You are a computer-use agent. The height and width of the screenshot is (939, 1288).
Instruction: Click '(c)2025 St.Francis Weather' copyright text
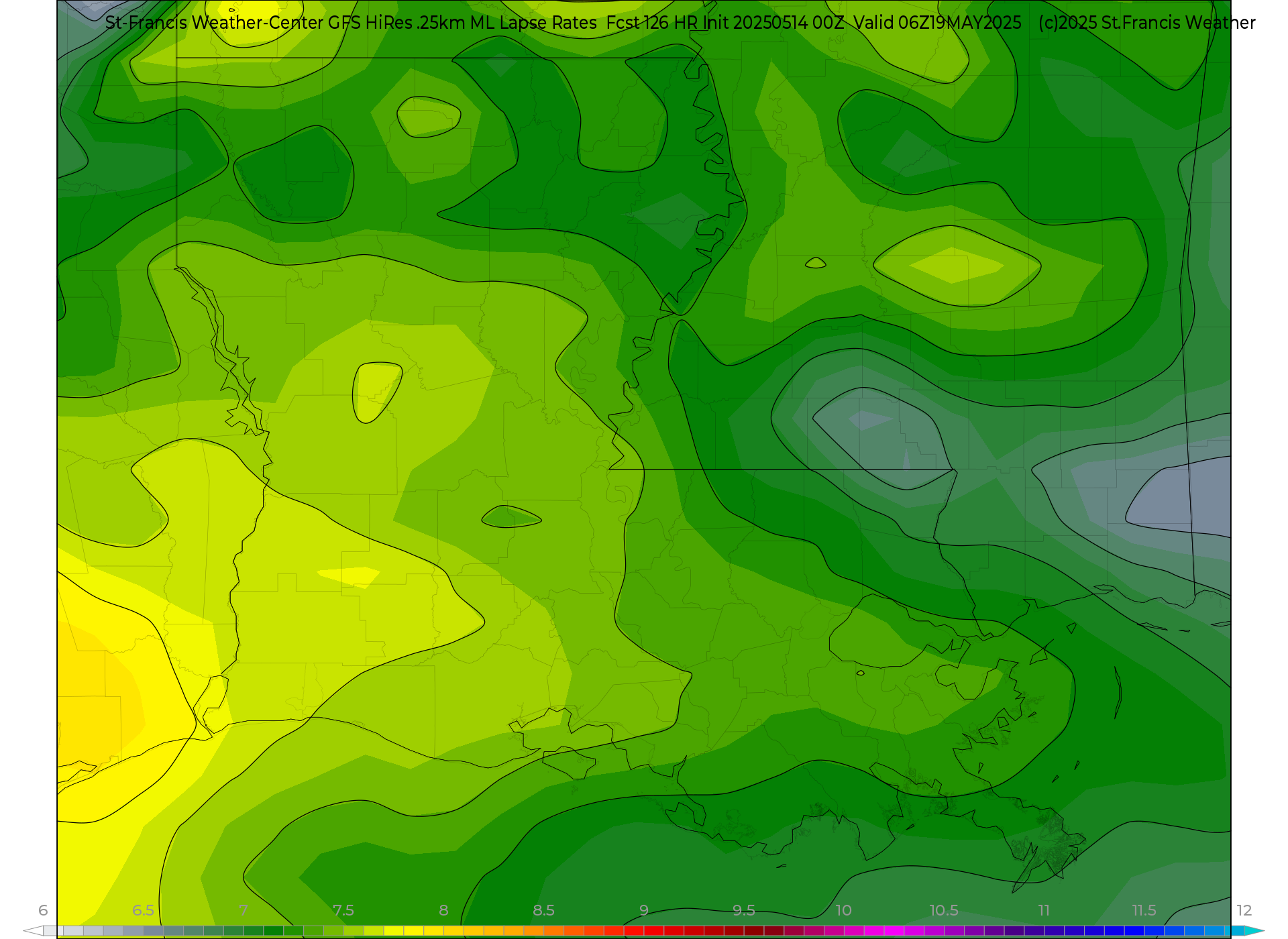point(1147,23)
